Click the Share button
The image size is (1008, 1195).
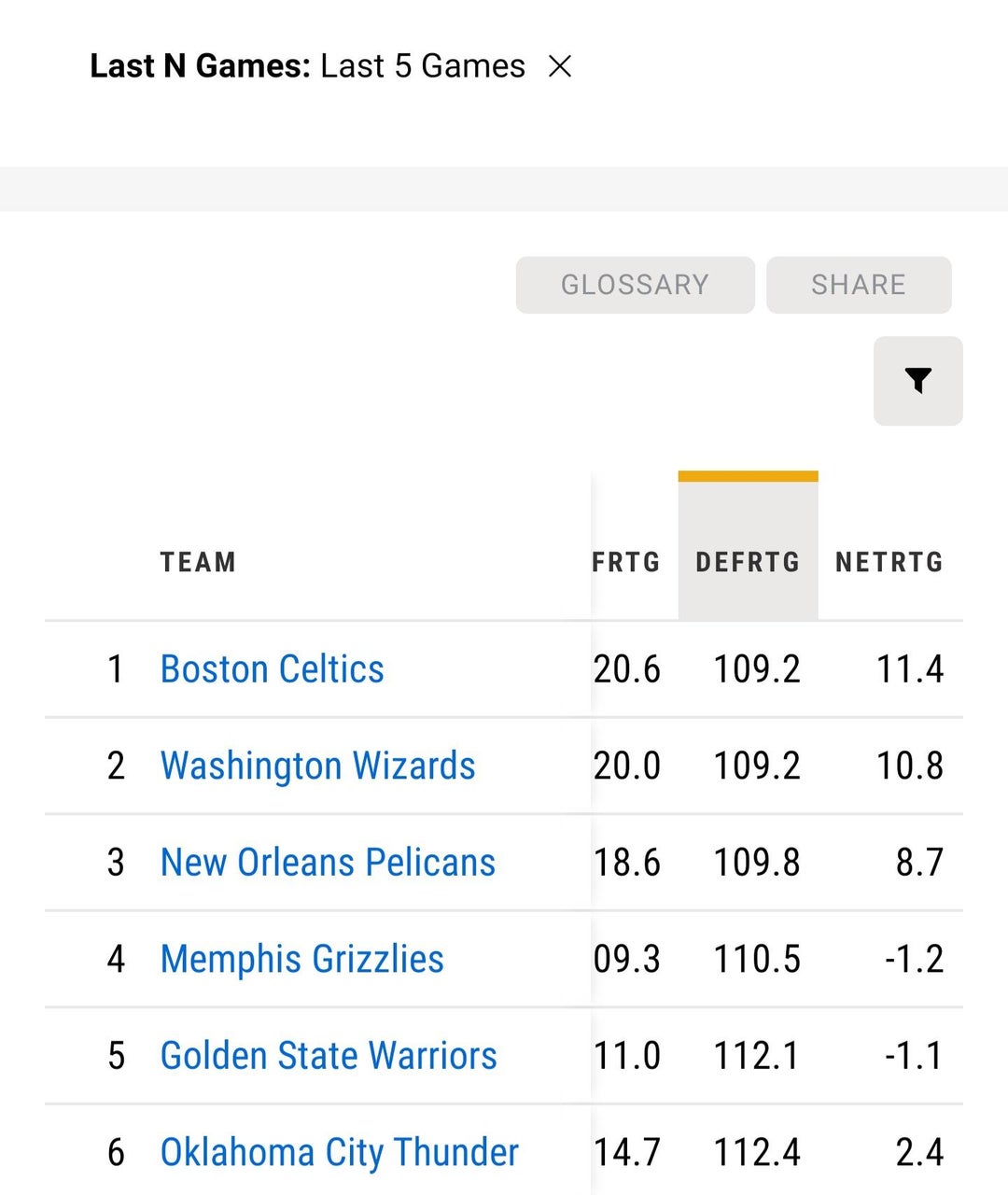[x=859, y=285]
